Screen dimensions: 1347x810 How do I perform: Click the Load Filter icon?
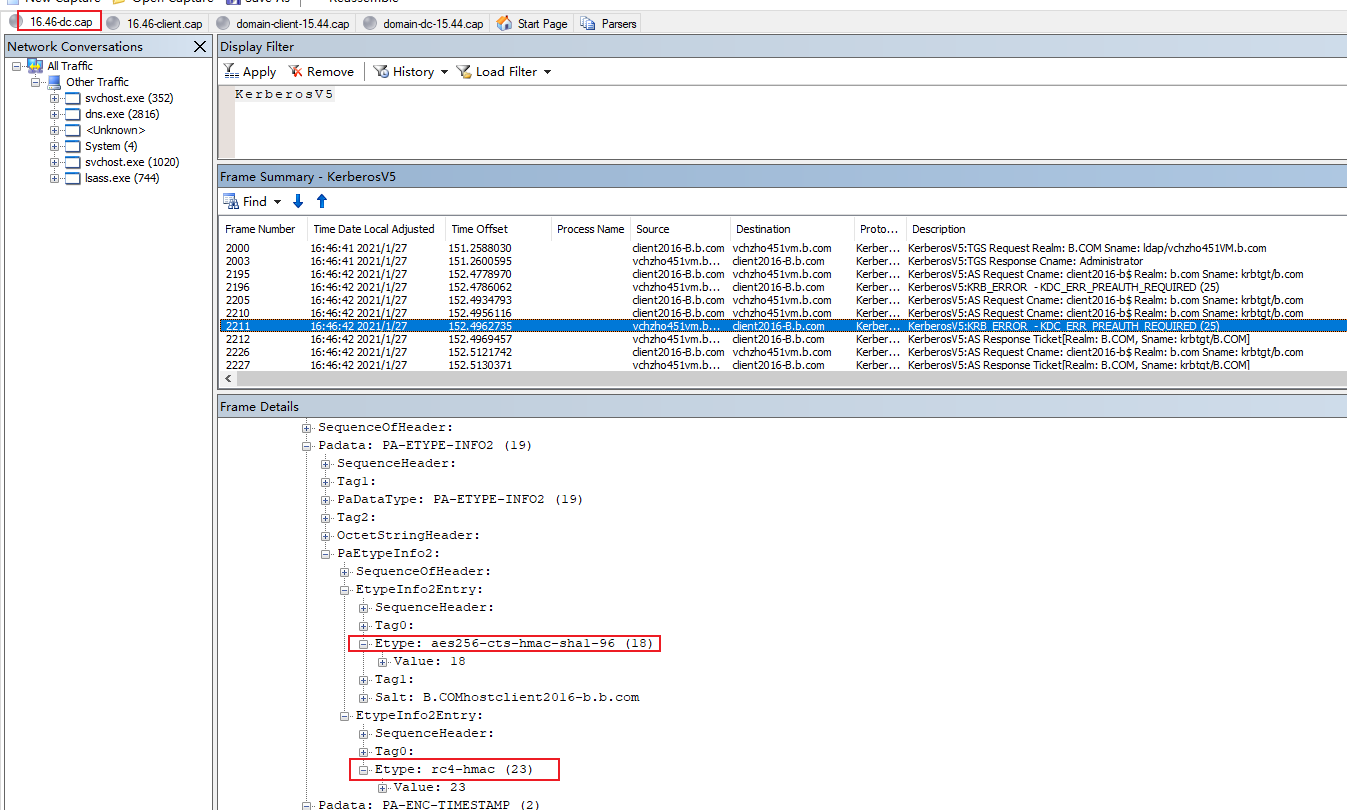pos(464,72)
